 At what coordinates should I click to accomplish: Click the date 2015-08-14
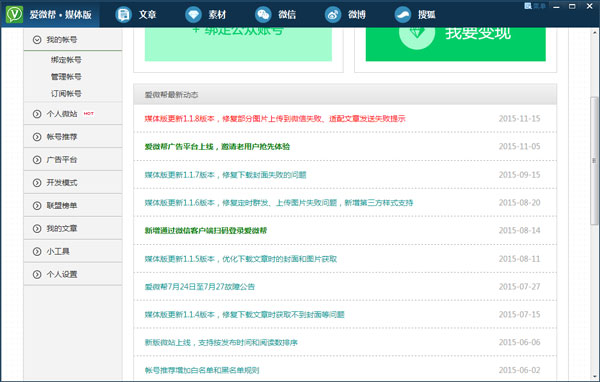(519, 230)
